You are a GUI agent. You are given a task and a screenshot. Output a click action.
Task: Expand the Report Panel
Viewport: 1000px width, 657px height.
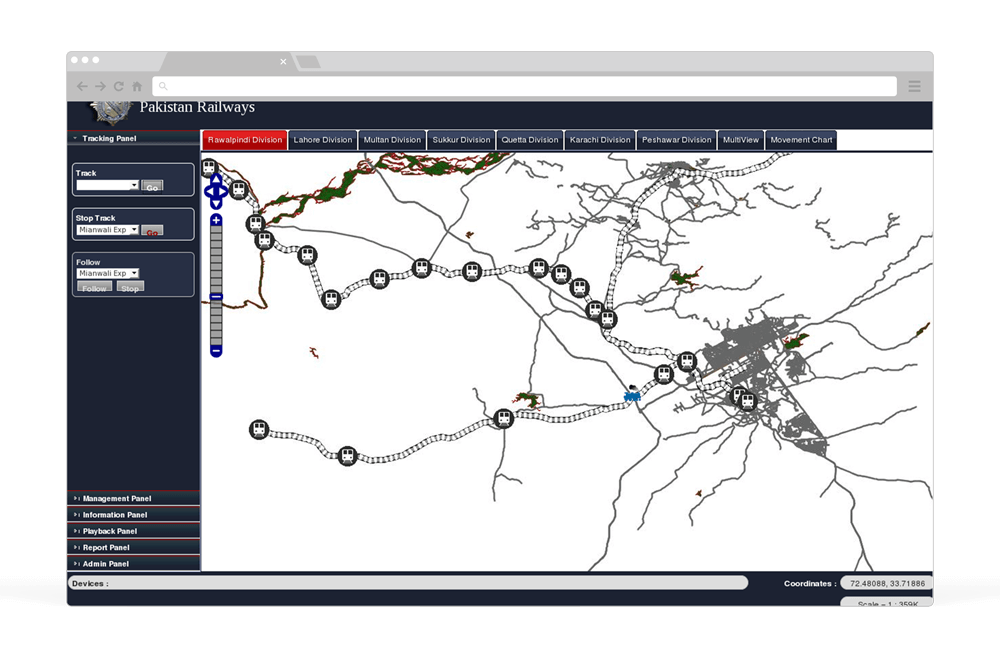click(x=133, y=548)
